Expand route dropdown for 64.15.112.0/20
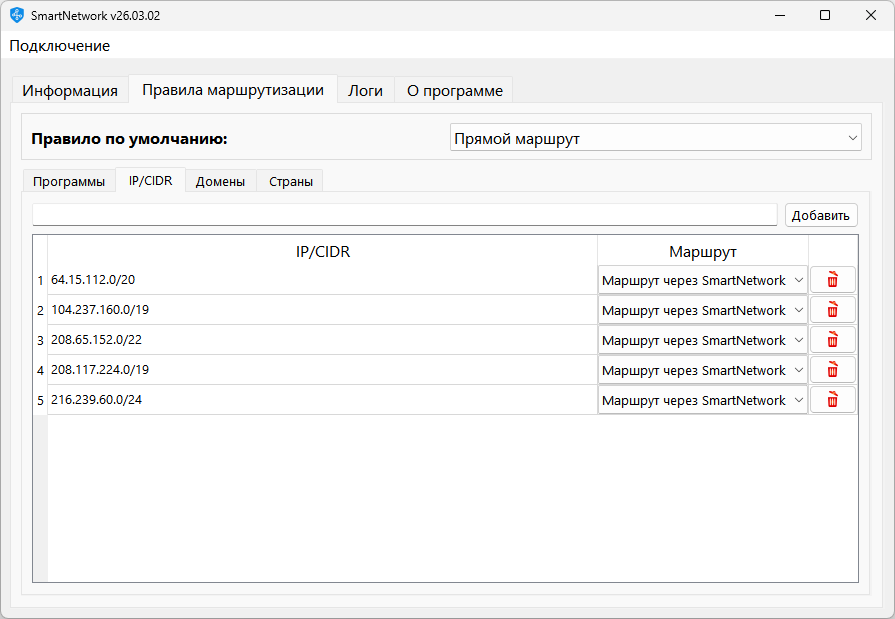Viewport: 895px width, 619px height. [702, 280]
